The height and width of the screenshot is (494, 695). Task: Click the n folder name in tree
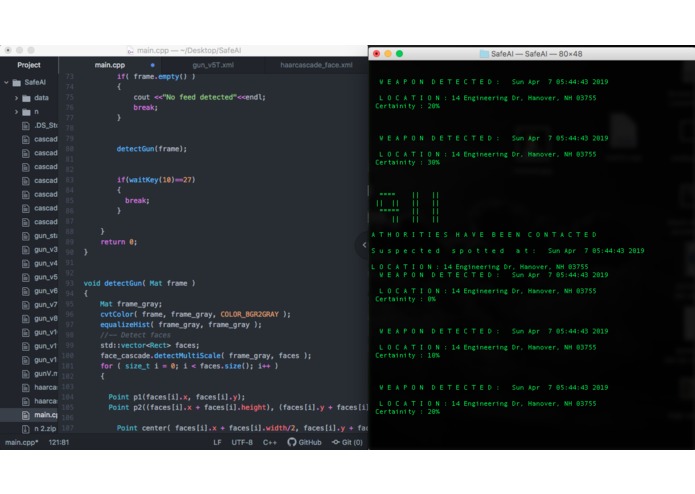point(36,112)
